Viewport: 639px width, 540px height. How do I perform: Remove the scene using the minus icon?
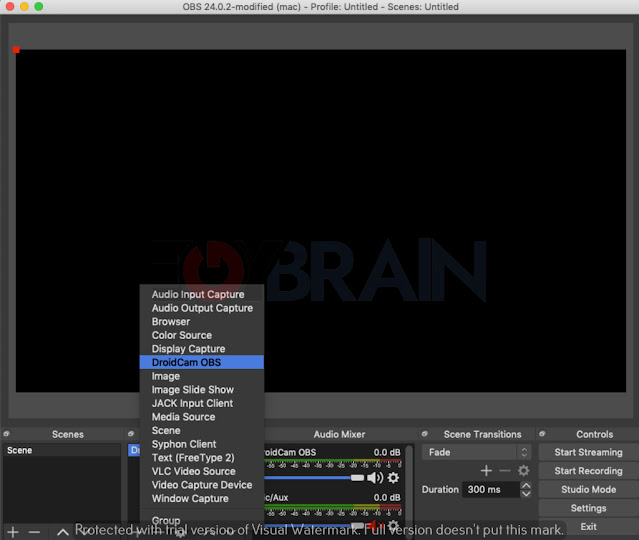(34, 531)
